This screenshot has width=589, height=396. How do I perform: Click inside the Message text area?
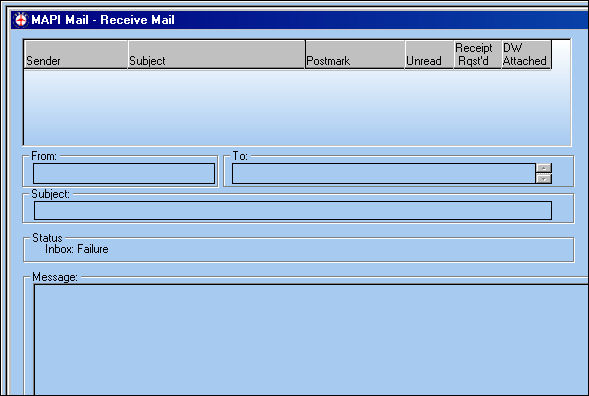tap(311, 339)
